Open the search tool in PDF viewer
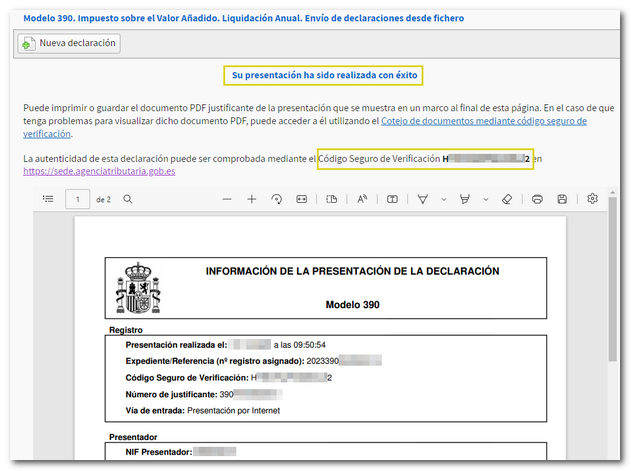This screenshot has width=631, height=471. click(x=128, y=199)
